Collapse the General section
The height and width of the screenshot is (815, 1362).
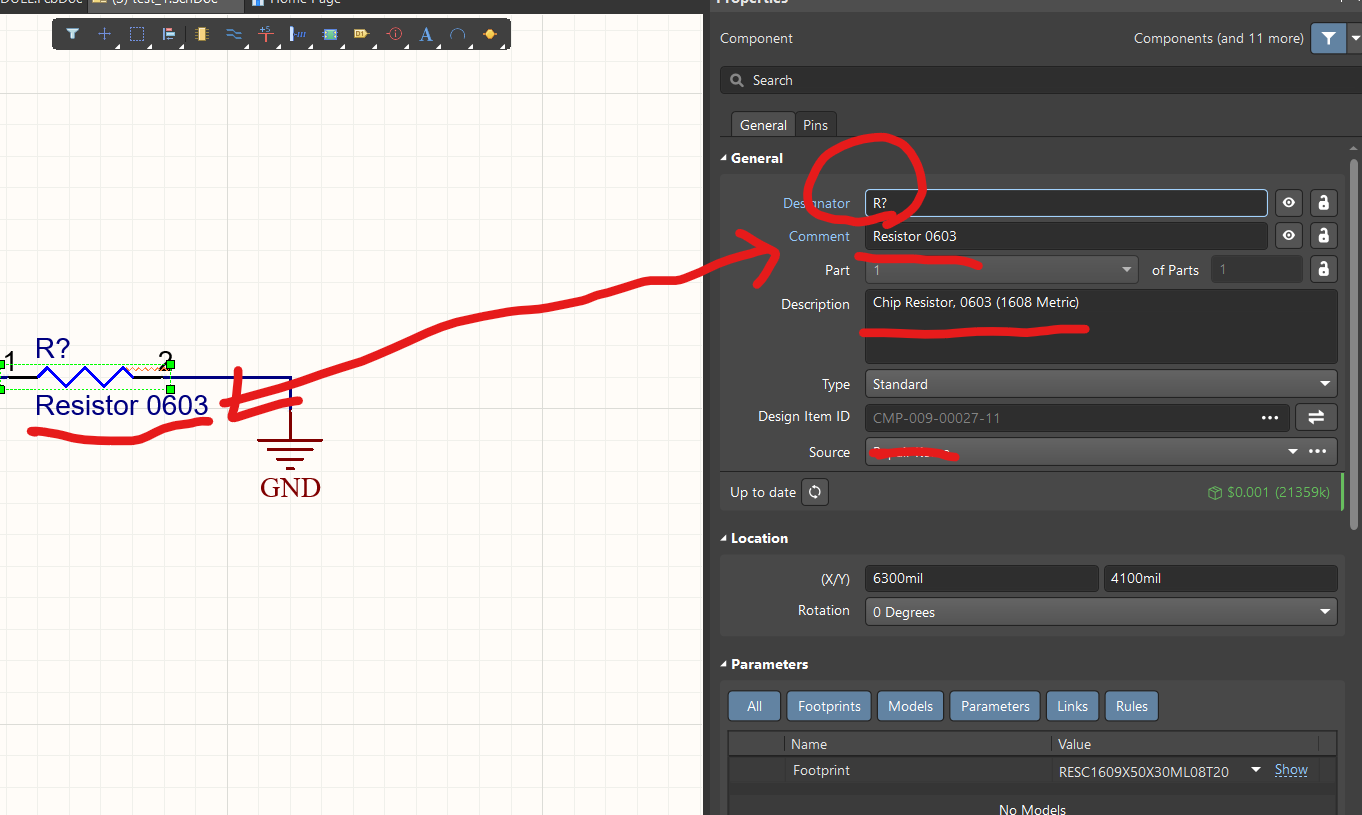click(725, 158)
